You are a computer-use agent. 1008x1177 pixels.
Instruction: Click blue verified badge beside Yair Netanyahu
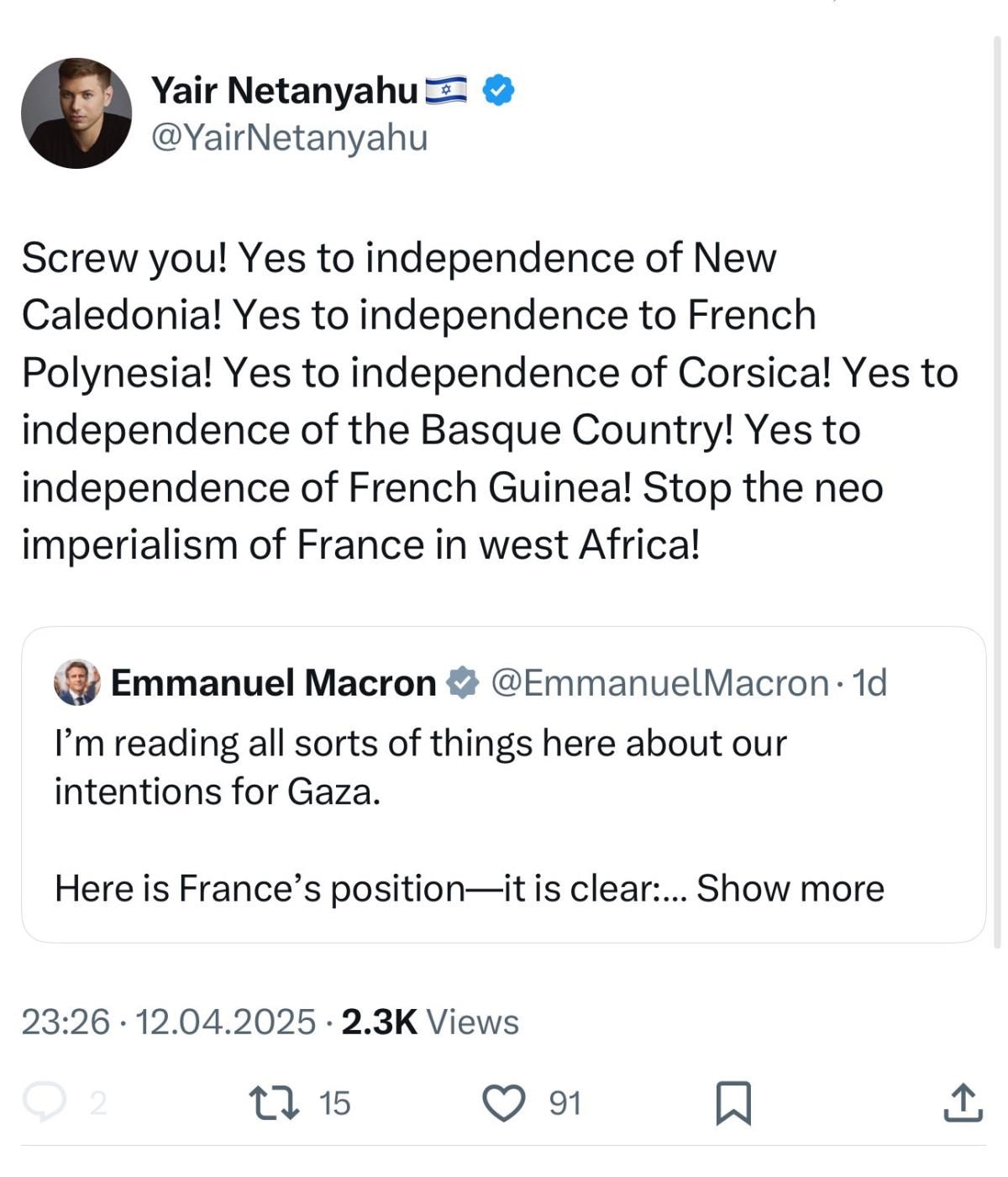[499, 90]
